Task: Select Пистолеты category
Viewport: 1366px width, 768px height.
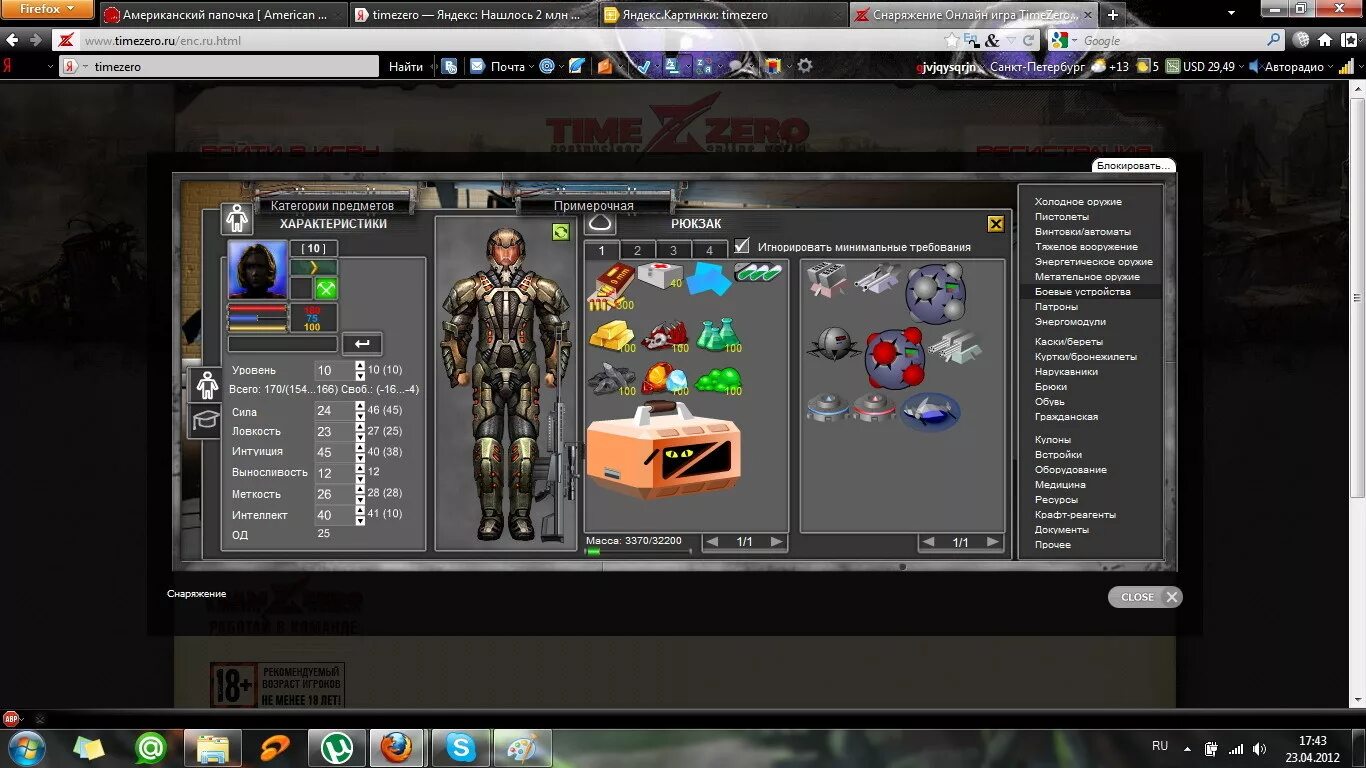Action: 1062,217
